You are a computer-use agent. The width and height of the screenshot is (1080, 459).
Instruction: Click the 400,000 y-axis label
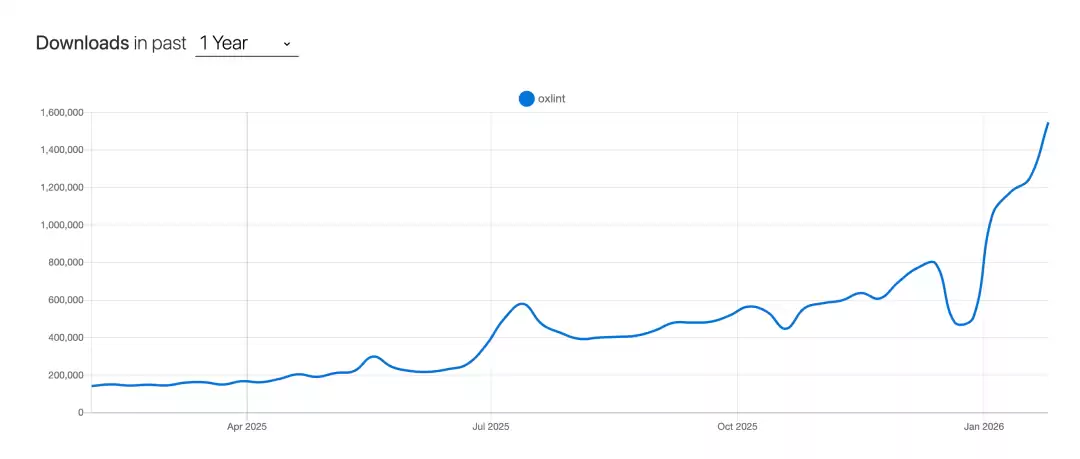(x=66, y=338)
